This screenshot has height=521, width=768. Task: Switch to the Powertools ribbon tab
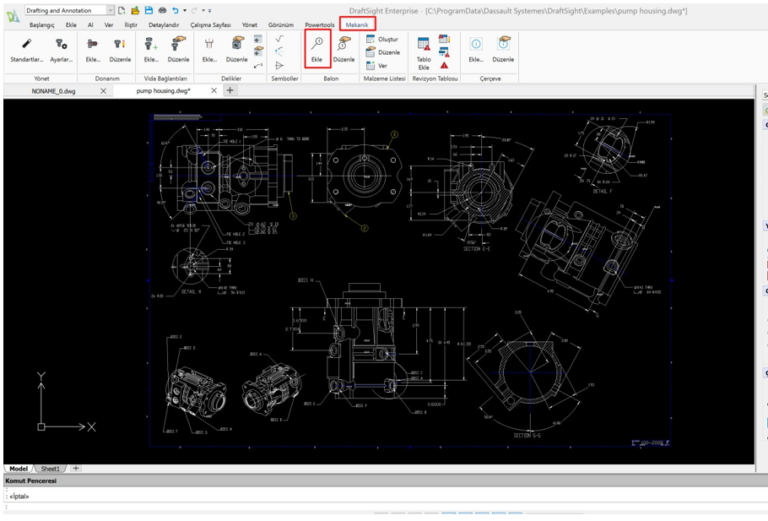pos(320,24)
